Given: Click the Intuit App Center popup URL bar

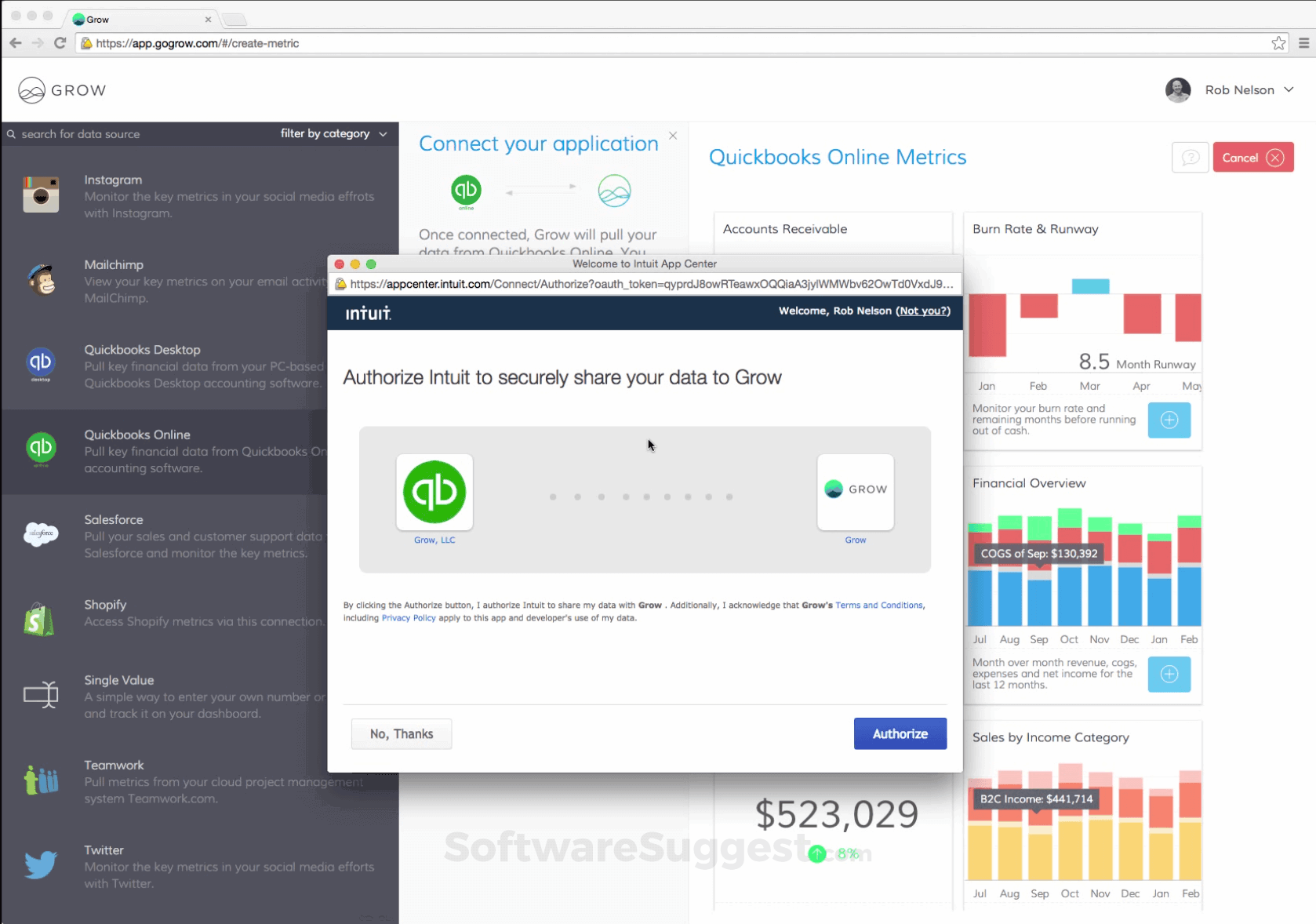Looking at the screenshot, I should point(645,284).
